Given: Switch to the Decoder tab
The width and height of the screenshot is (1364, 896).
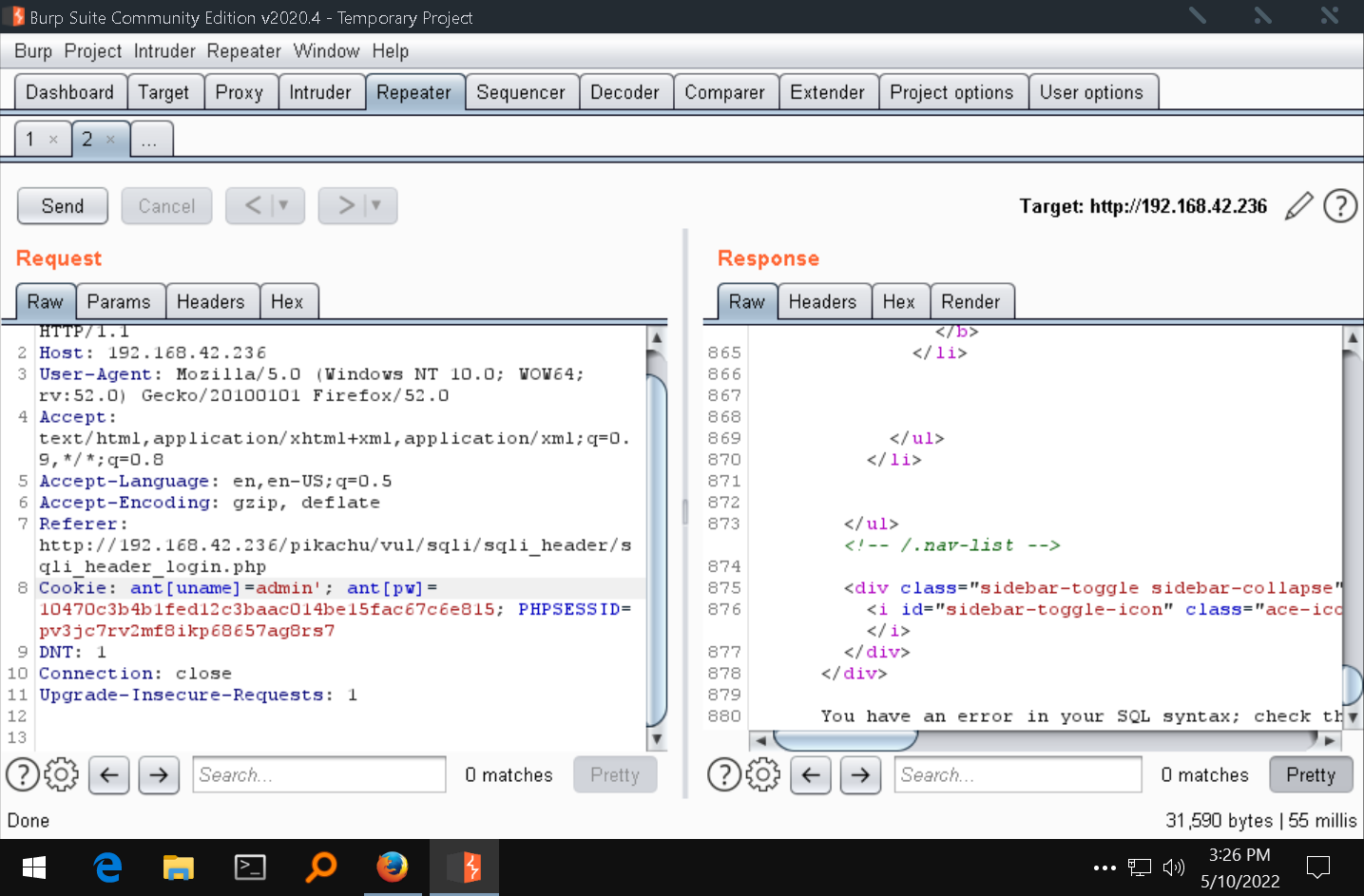Looking at the screenshot, I should pos(624,92).
